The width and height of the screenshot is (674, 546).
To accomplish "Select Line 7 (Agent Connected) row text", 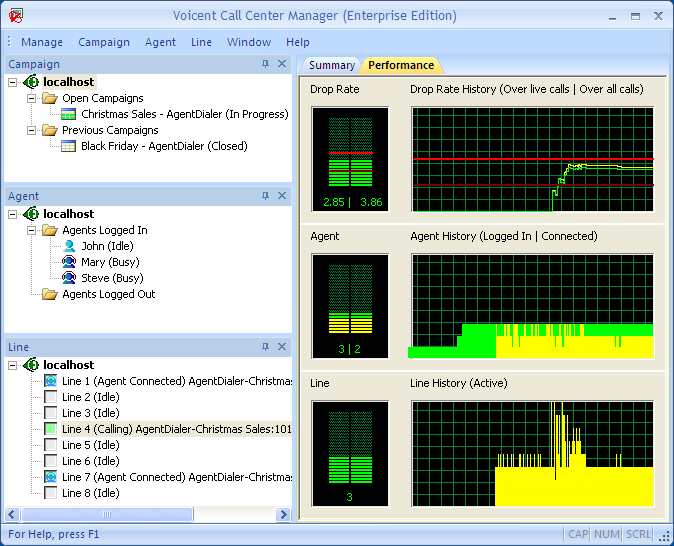I will 176,477.
